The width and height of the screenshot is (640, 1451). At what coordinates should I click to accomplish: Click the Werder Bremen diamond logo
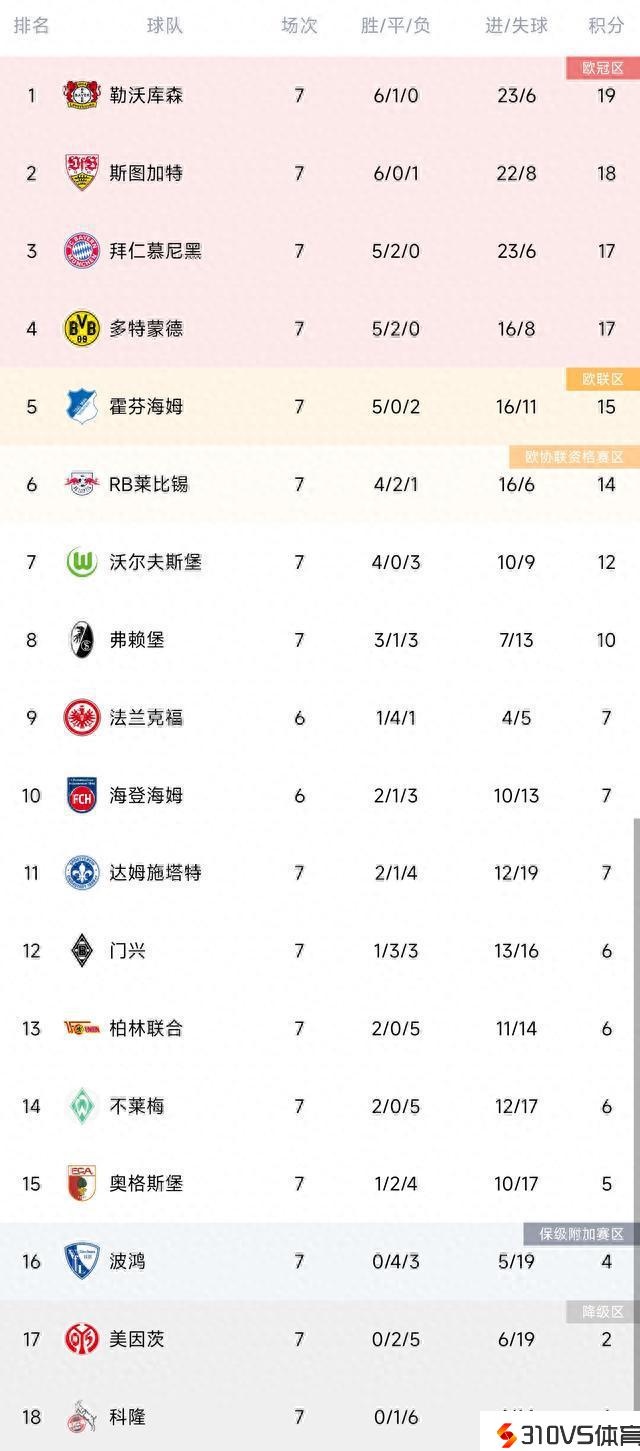(81, 1106)
